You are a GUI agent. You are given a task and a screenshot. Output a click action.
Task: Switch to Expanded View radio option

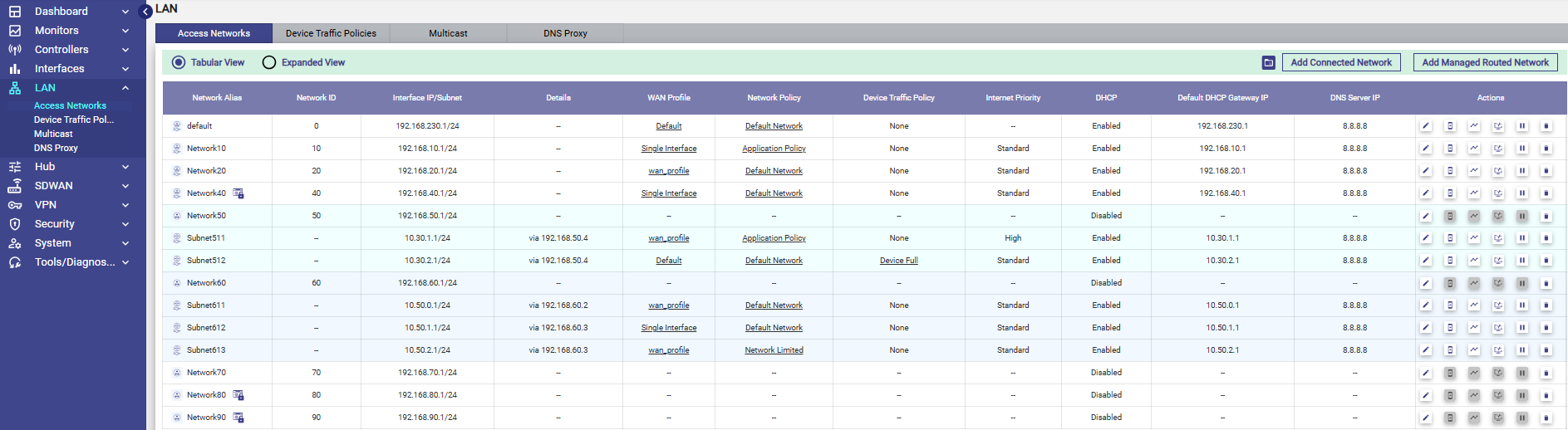pos(269,62)
